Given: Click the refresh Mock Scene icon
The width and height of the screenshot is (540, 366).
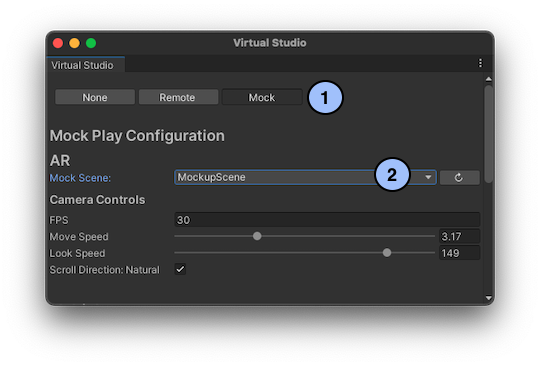Looking at the screenshot, I should tap(459, 178).
